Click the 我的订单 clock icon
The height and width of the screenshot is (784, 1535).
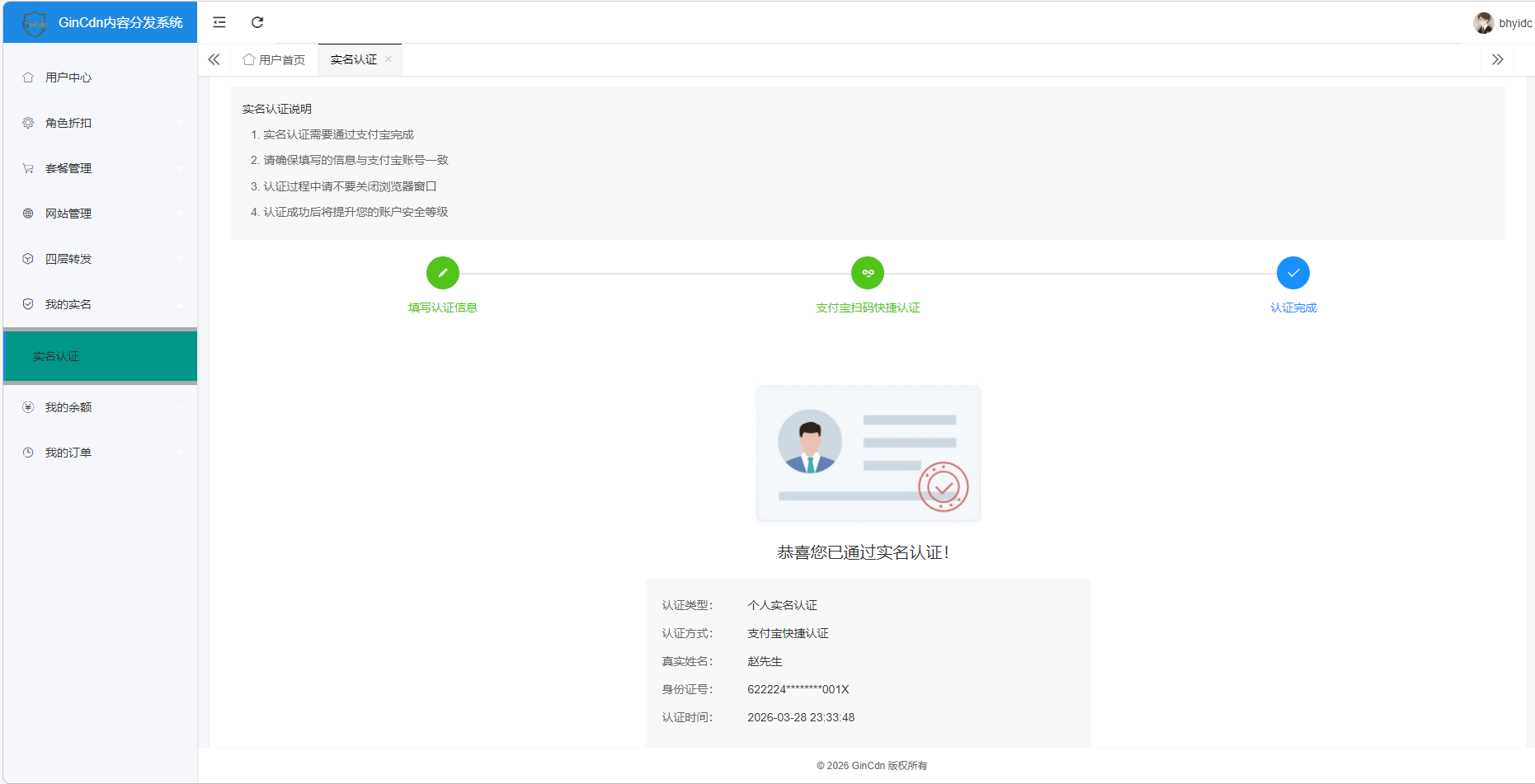pyautogui.click(x=28, y=452)
